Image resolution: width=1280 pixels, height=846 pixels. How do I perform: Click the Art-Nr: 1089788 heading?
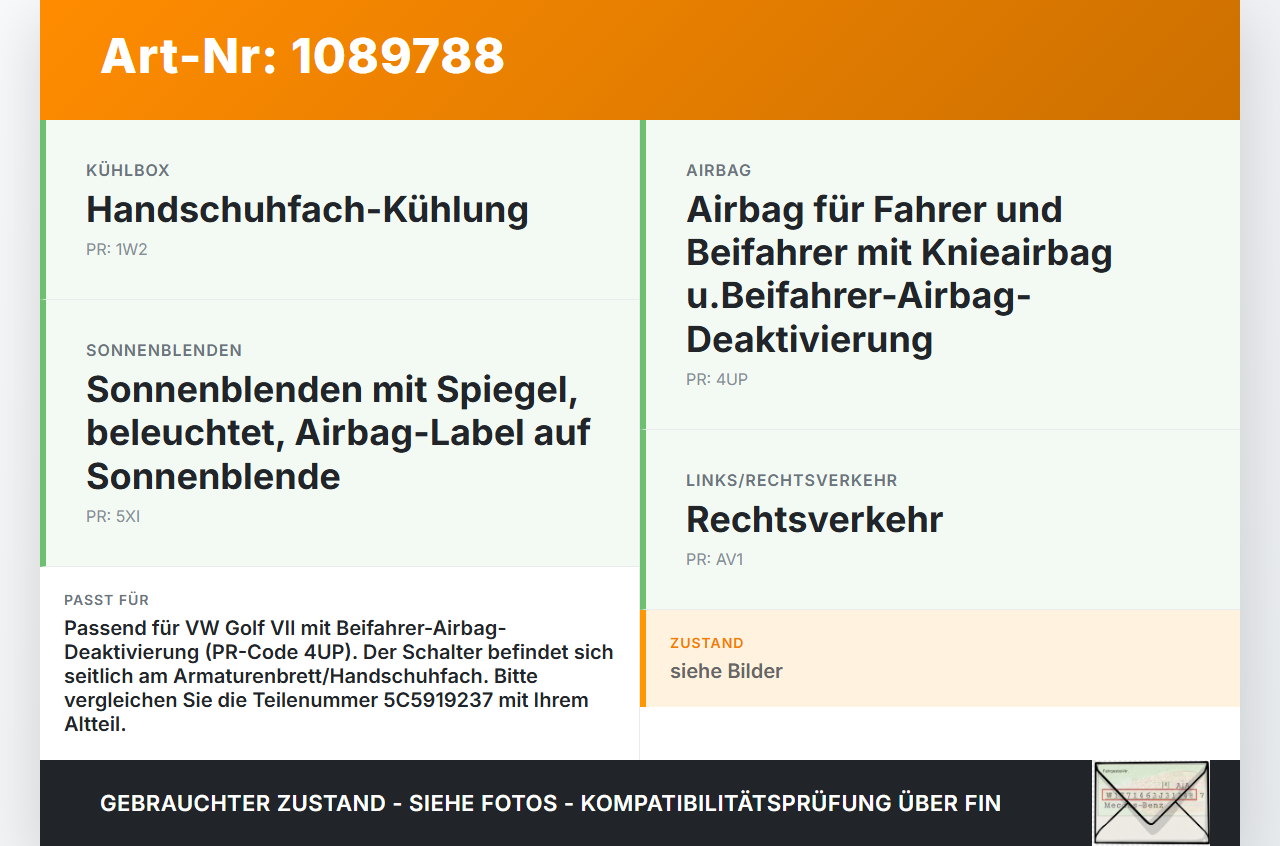[x=302, y=56]
